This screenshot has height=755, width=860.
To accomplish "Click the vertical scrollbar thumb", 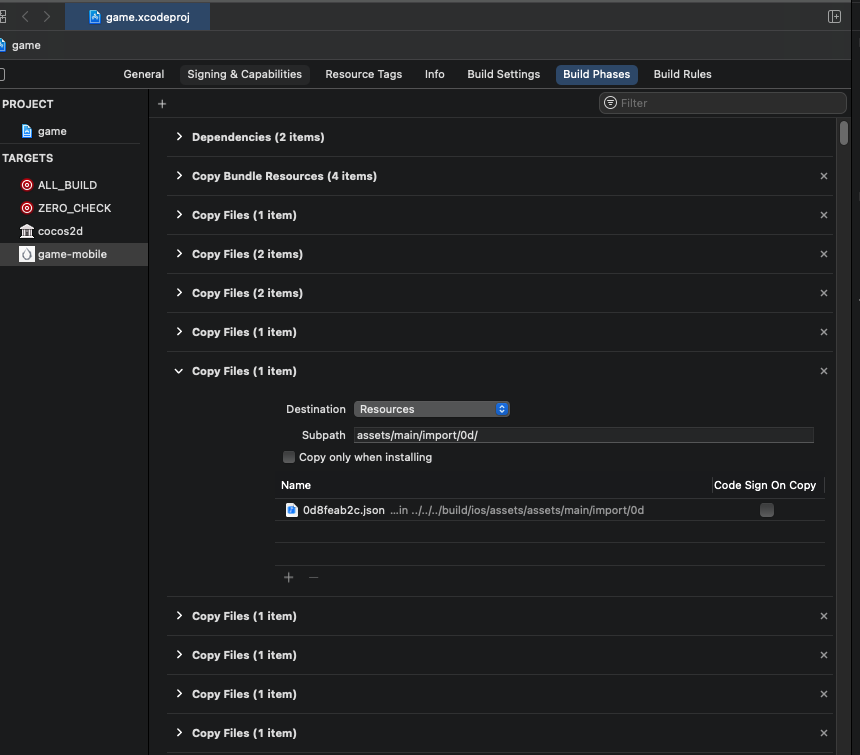I will (844, 133).
